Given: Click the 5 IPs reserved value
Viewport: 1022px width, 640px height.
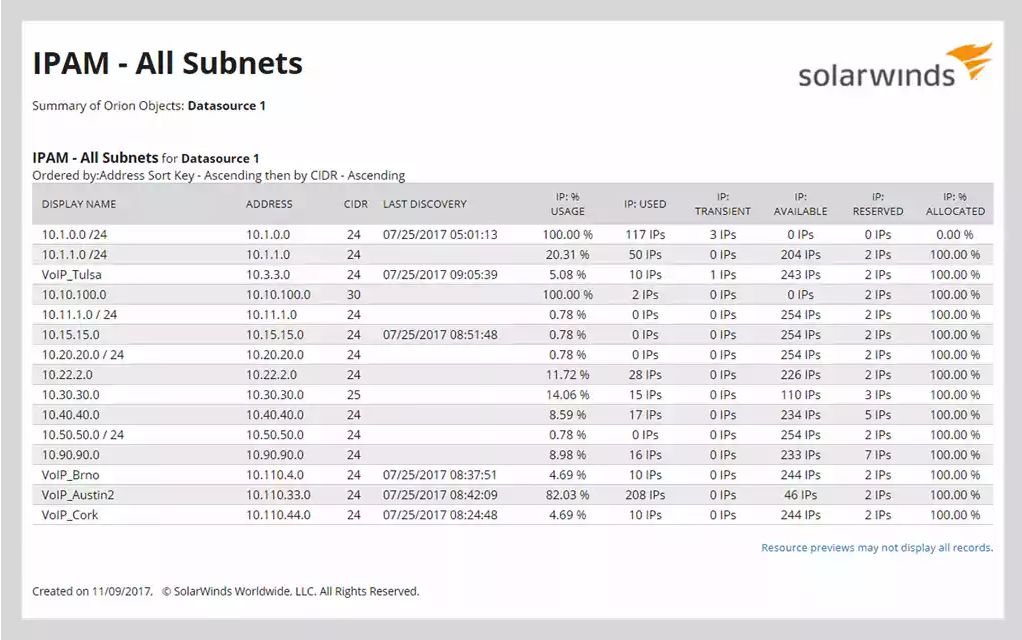Looking at the screenshot, I should pyautogui.click(x=878, y=415).
